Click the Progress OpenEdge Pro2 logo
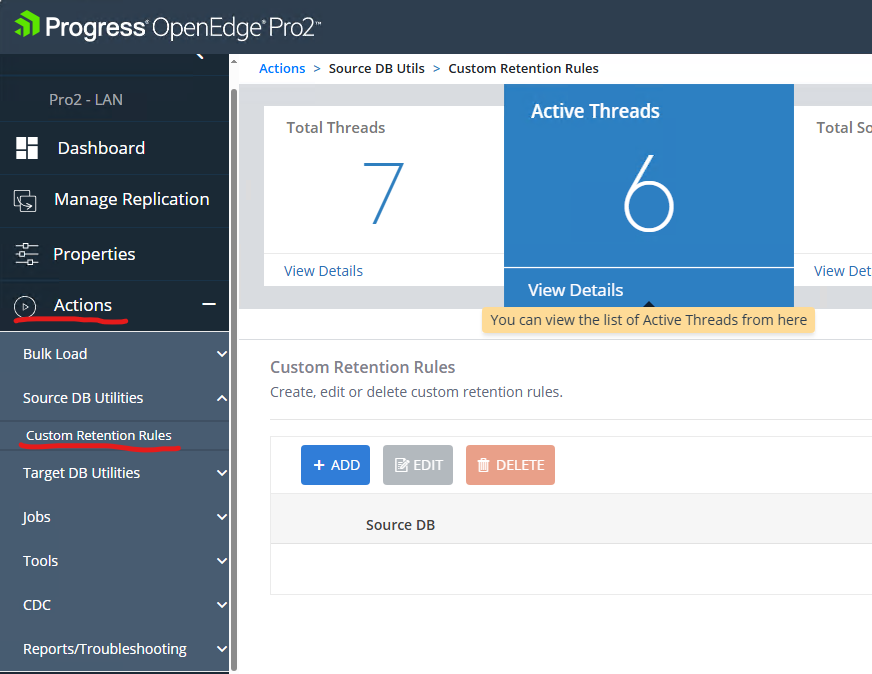872x674 pixels. pyautogui.click(x=167, y=27)
